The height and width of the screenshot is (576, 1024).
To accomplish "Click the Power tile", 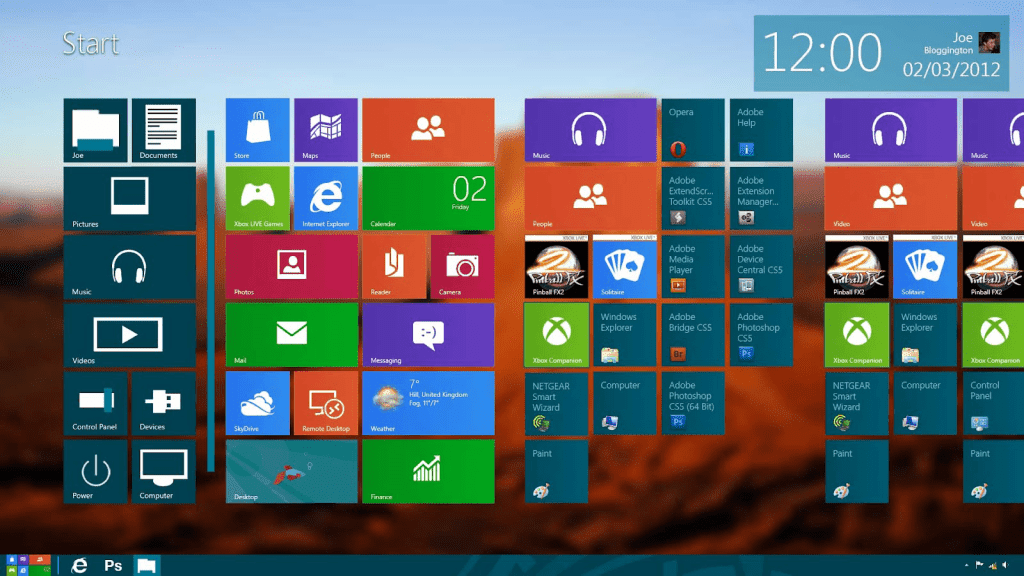I will point(95,471).
